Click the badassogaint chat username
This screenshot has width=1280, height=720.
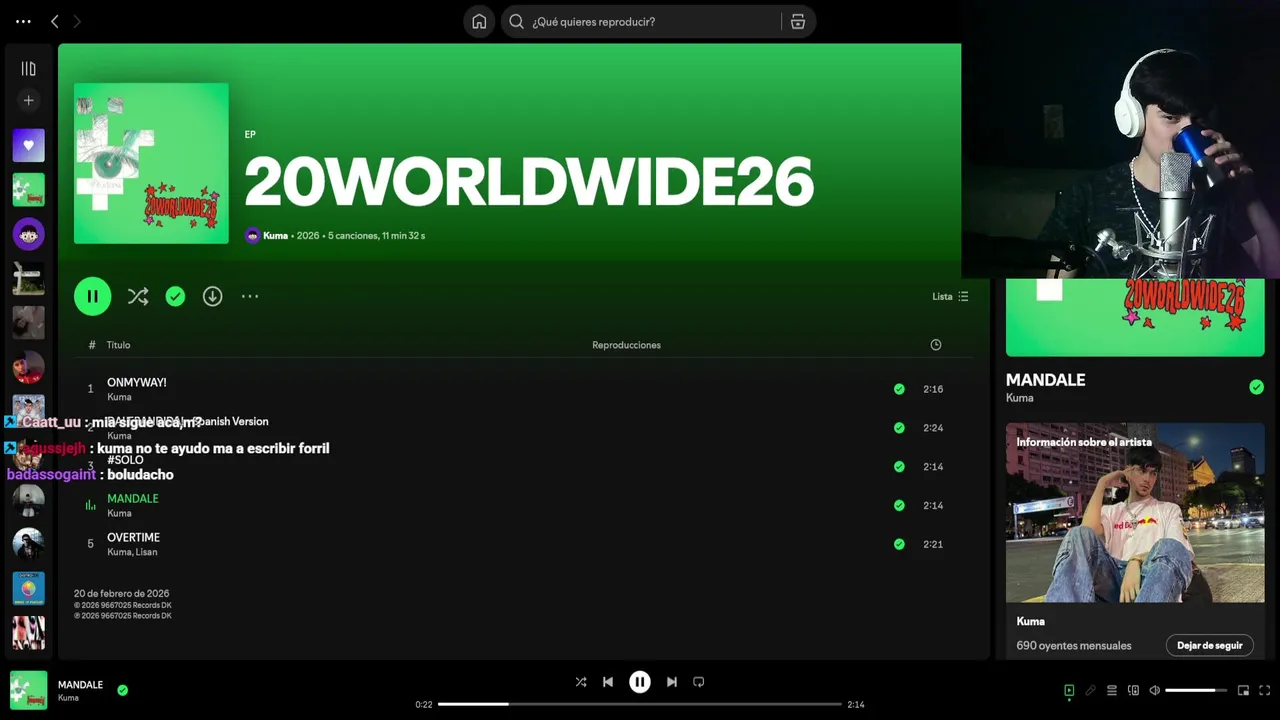(x=51, y=475)
